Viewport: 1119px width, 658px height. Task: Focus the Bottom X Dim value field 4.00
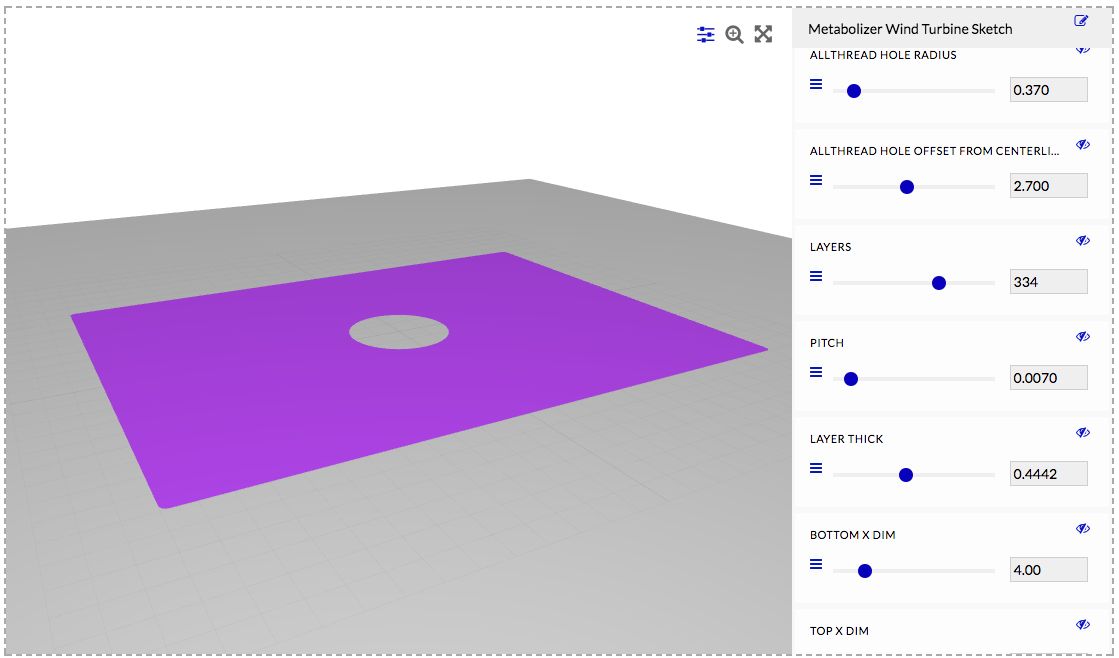tap(1048, 570)
